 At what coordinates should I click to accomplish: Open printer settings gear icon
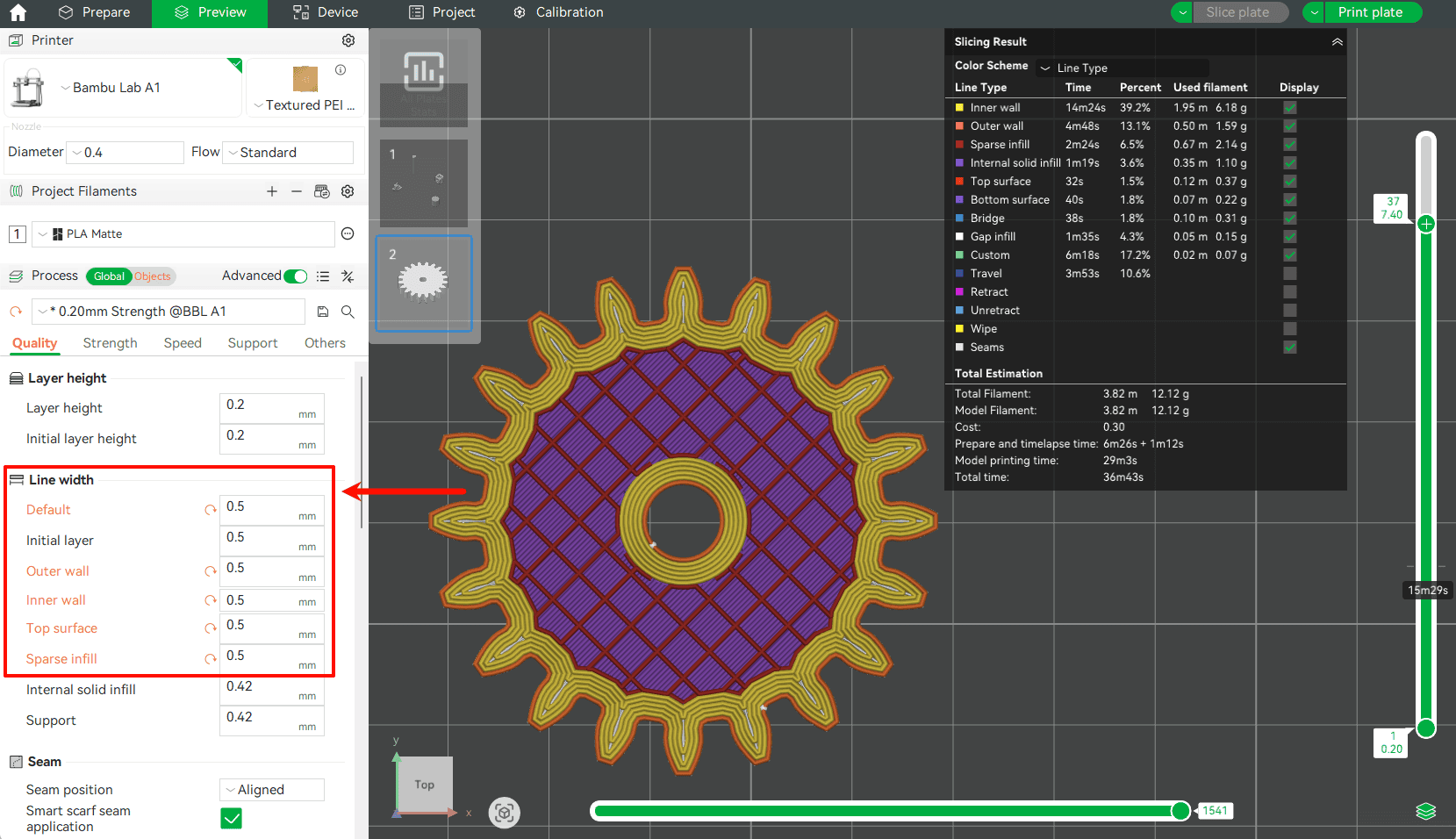348,40
